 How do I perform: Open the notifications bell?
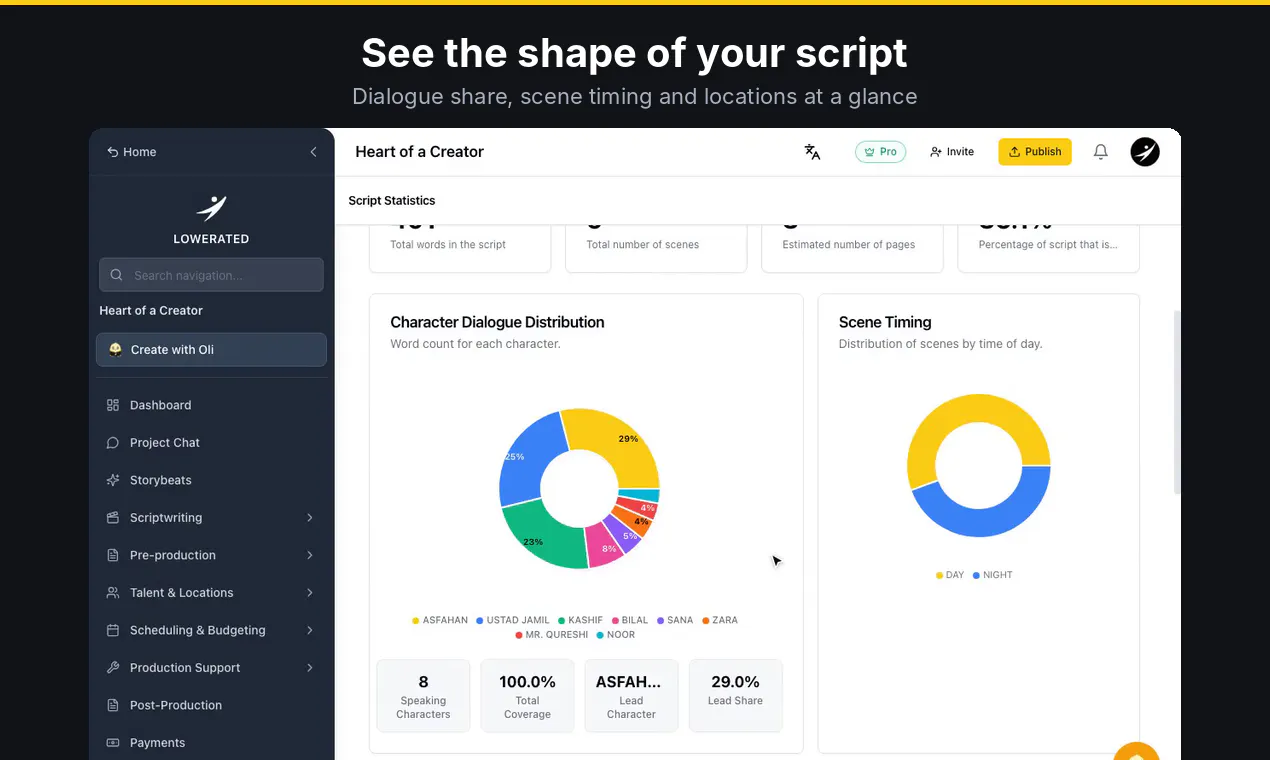(x=1100, y=152)
